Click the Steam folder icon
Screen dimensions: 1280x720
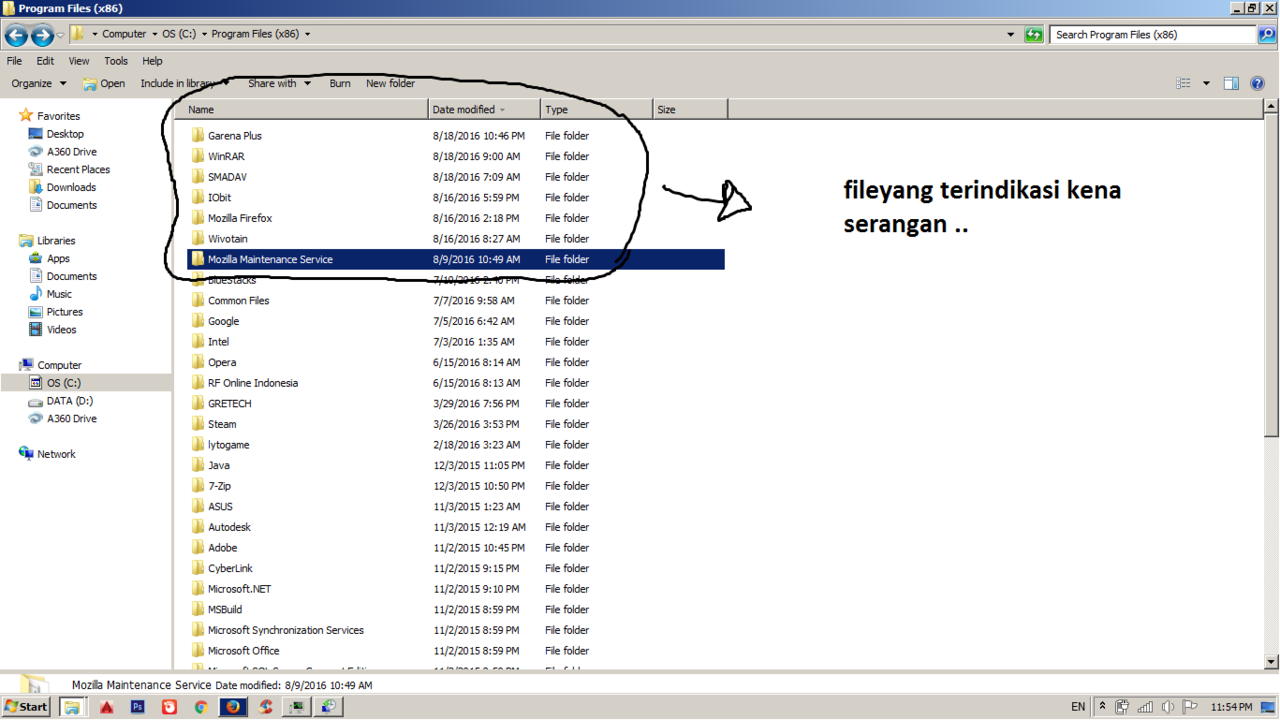tap(198, 424)
